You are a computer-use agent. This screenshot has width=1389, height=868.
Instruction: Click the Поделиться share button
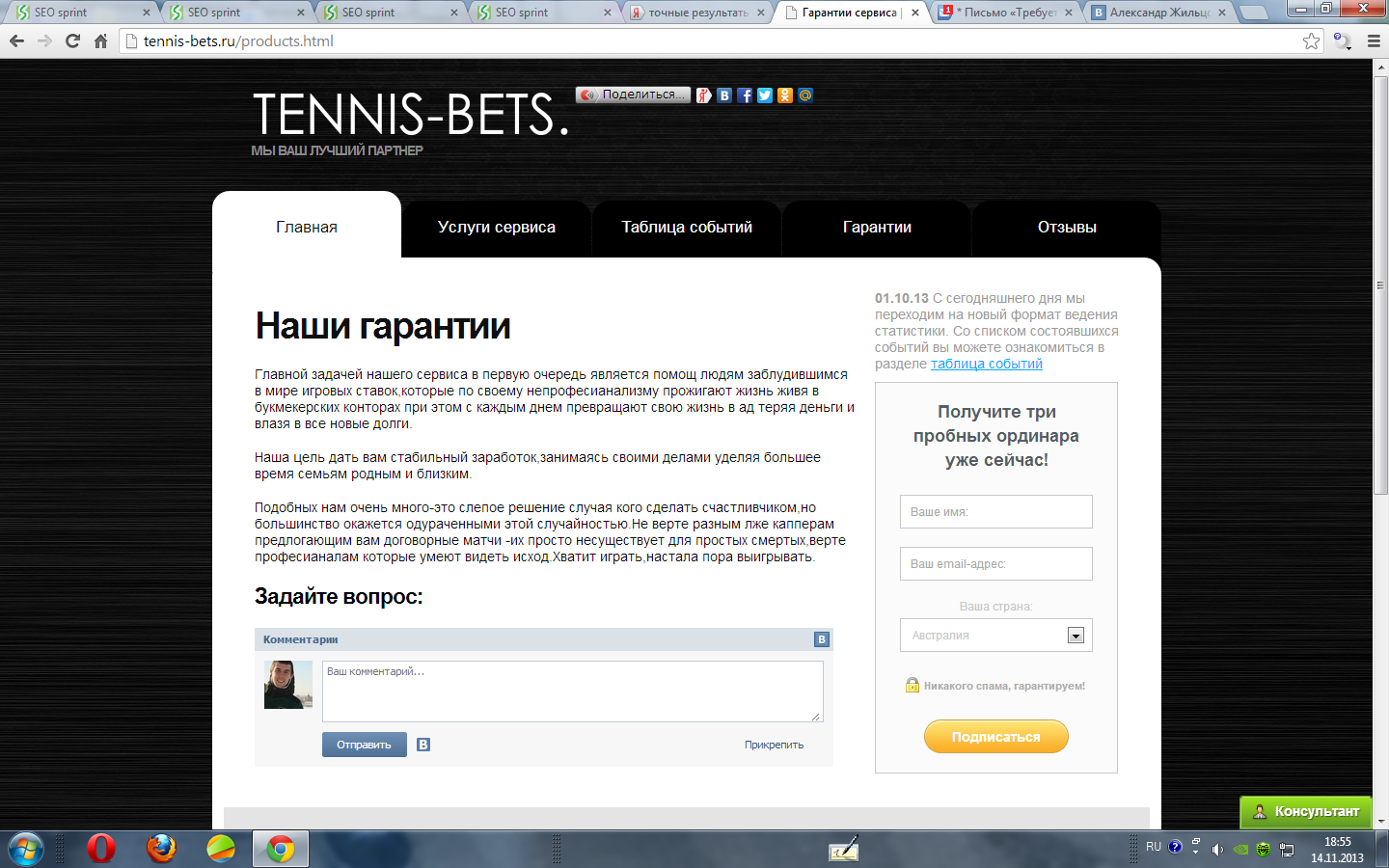pyautogui.click(x=633, y=95)
